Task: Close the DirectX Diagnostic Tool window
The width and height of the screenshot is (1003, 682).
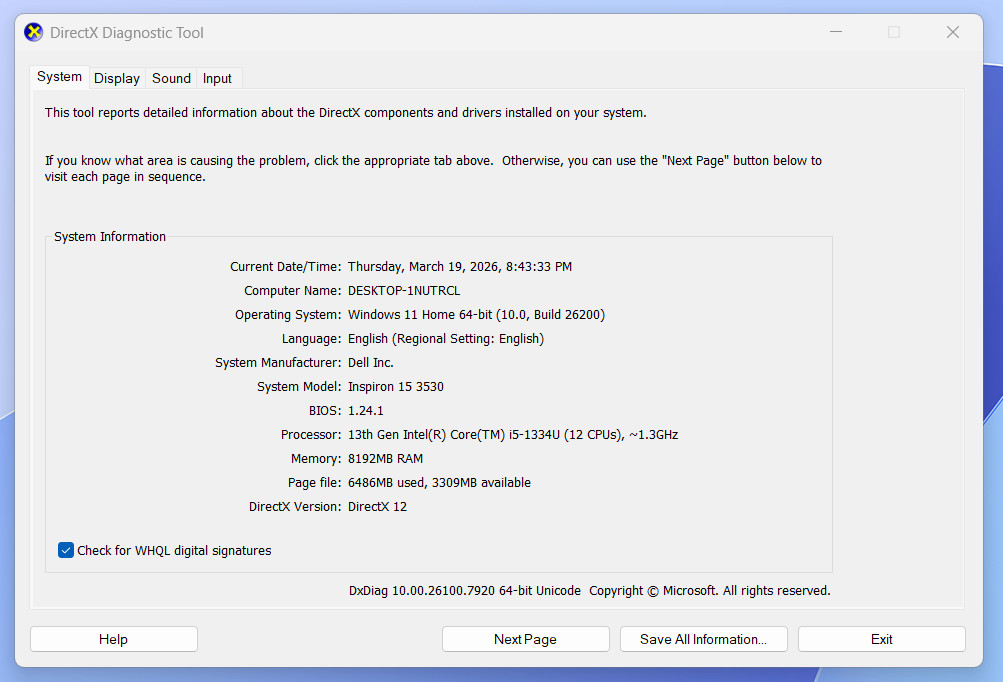Action: click(x=953, y=32)
